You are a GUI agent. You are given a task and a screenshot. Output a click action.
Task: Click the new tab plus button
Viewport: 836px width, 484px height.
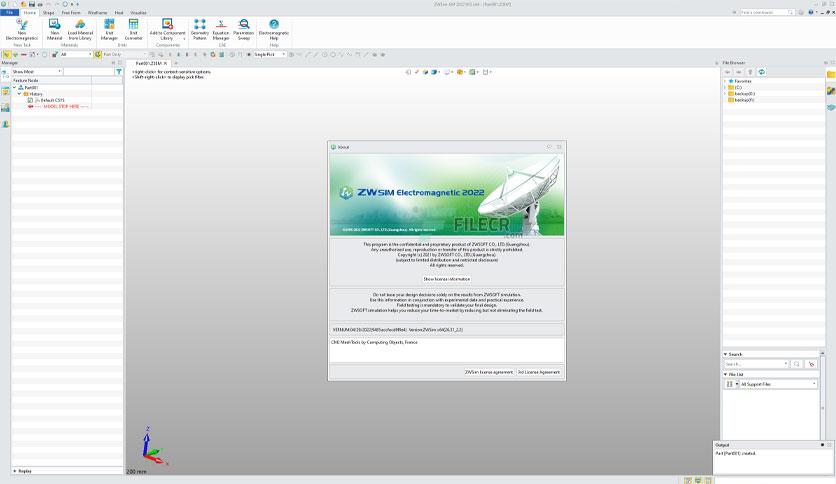click(x=176, y=63)
